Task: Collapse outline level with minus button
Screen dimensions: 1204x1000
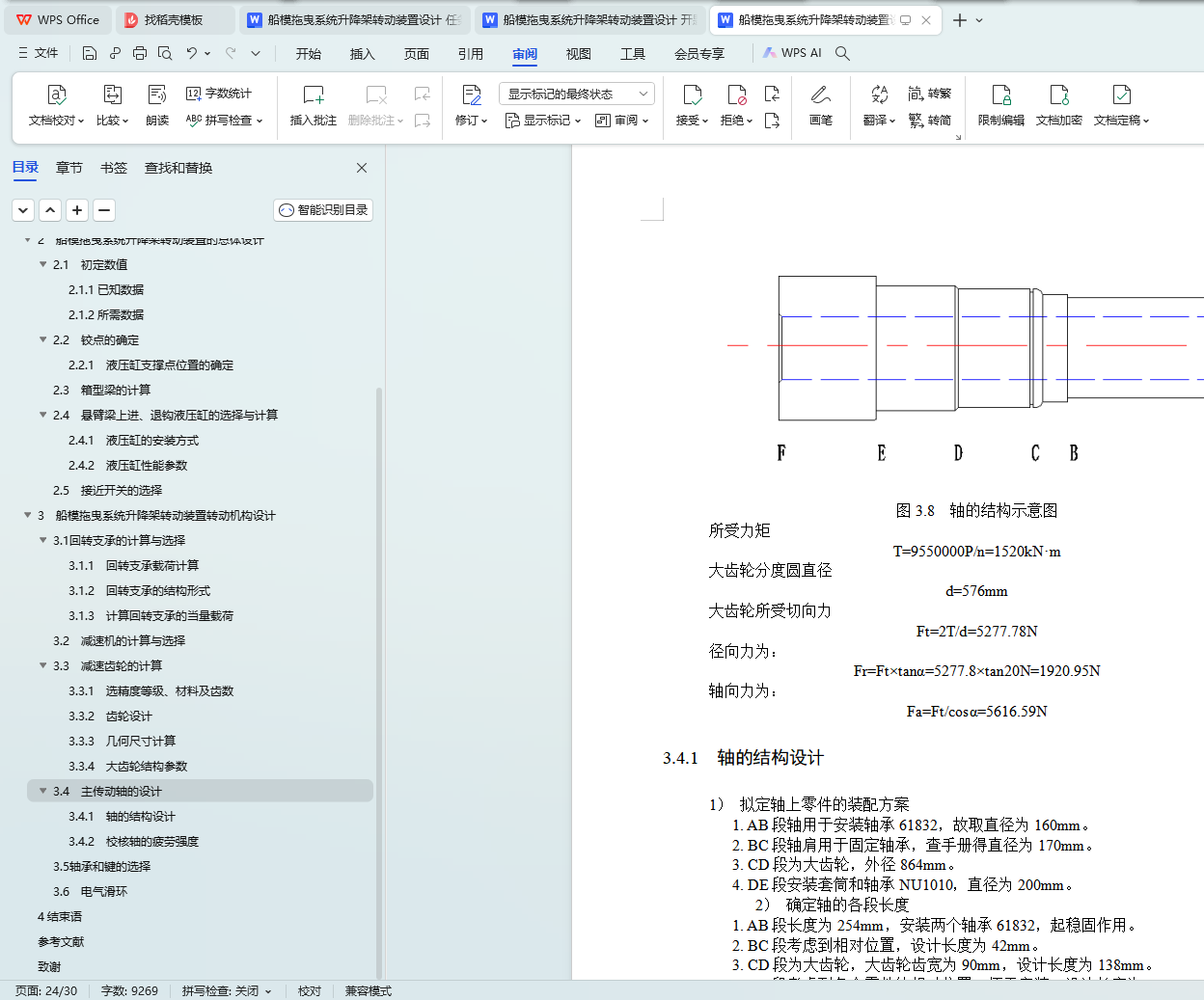Action: pyautogui.click(x=104, y=210)
